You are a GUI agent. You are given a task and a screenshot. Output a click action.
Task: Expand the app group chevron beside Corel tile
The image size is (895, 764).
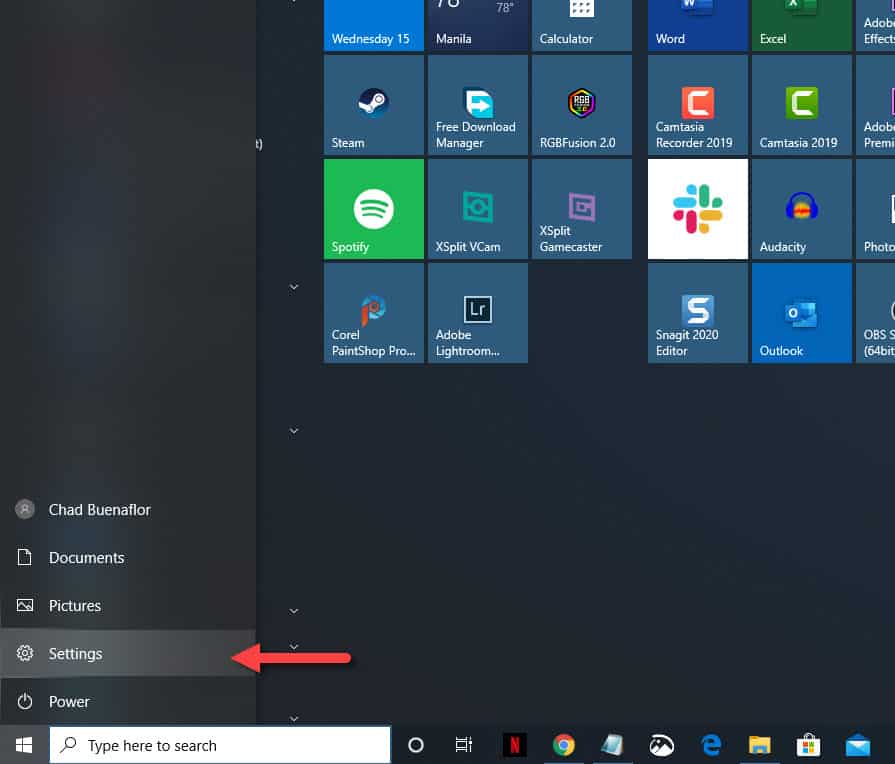click(294, 287)
